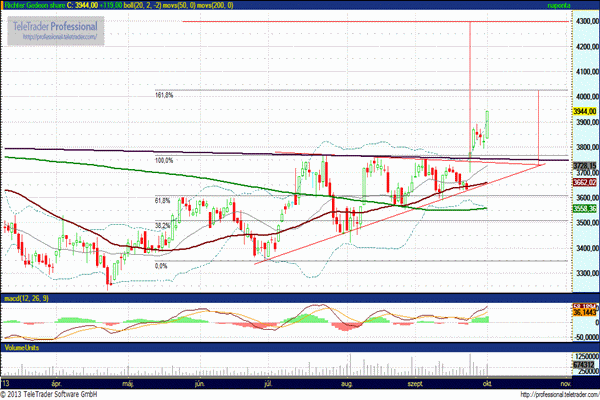Click the 13 year label on time axis
Viewport: 600px width, 400px height.
(5, 384)
